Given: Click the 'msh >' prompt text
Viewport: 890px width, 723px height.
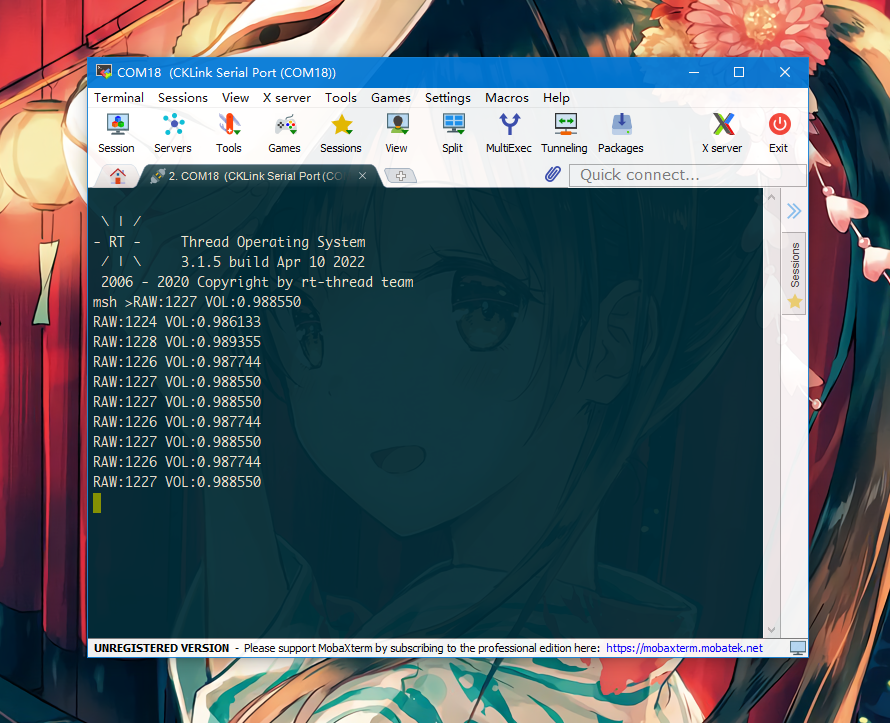Looking at the screenshot, I should tap(112, 302).
